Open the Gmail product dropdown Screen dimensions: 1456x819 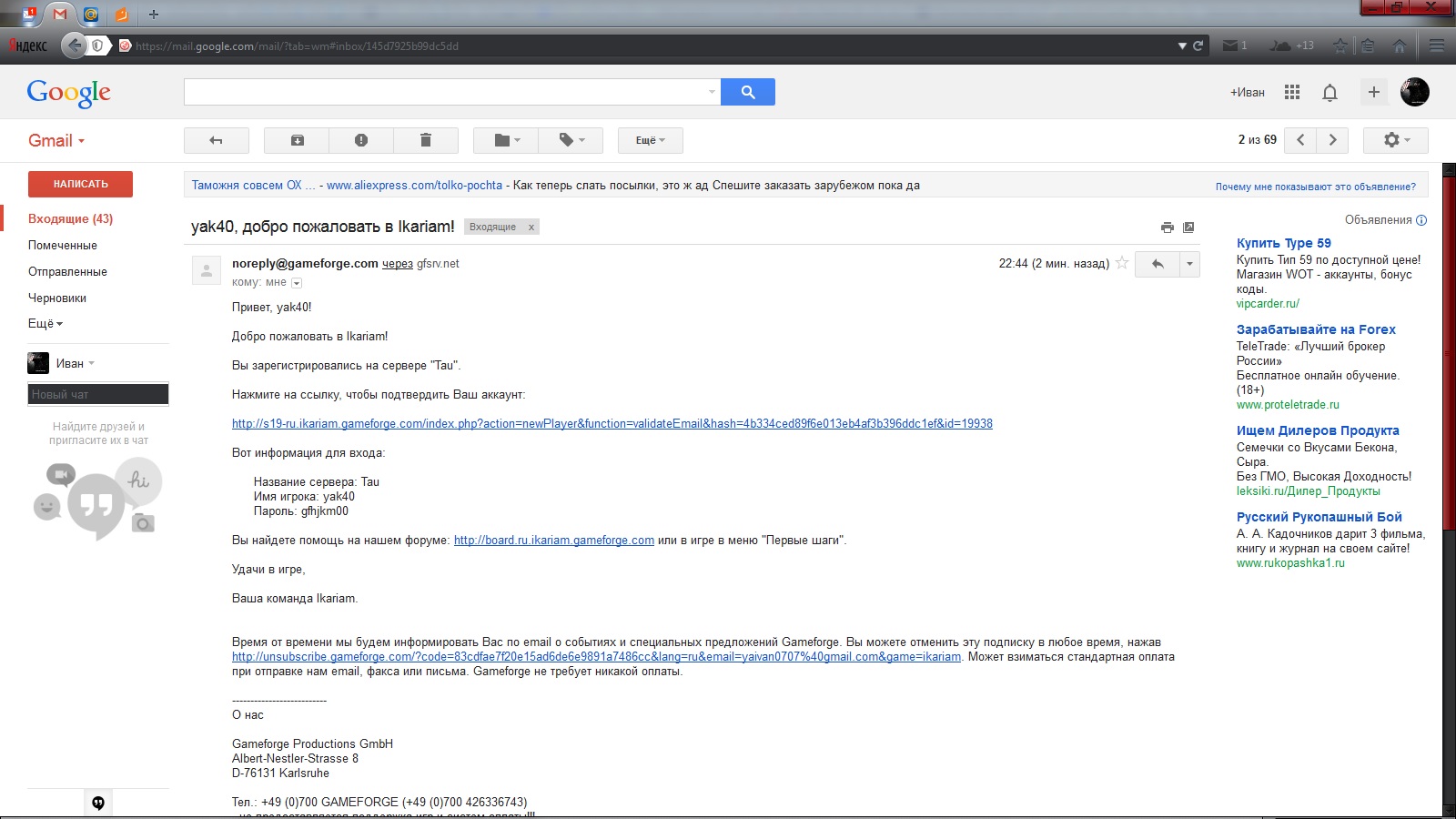56,141
